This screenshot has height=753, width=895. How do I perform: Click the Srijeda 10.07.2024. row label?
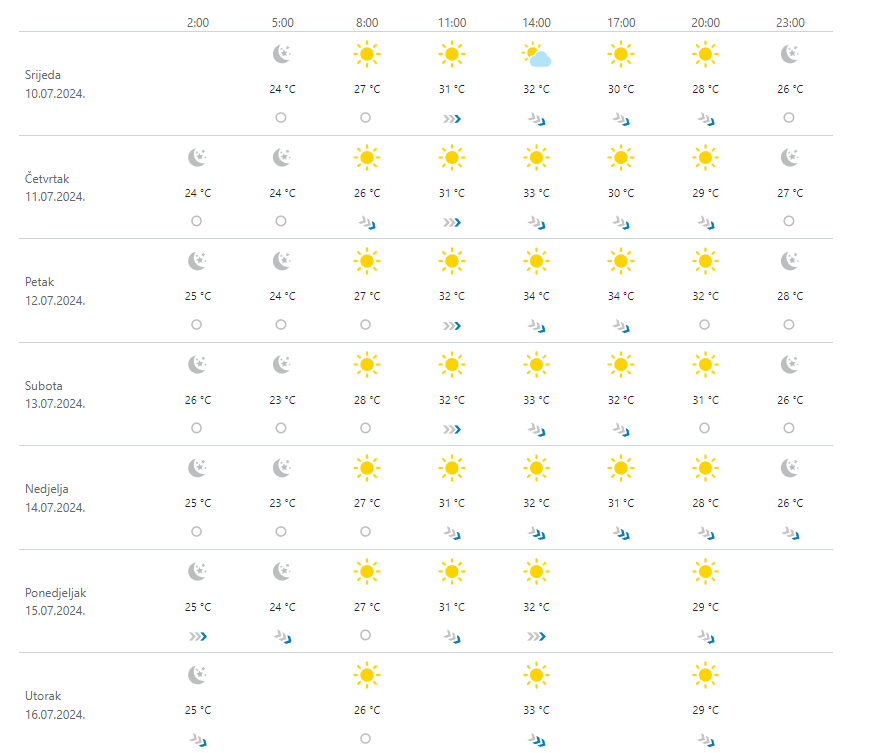coord(55,83)
